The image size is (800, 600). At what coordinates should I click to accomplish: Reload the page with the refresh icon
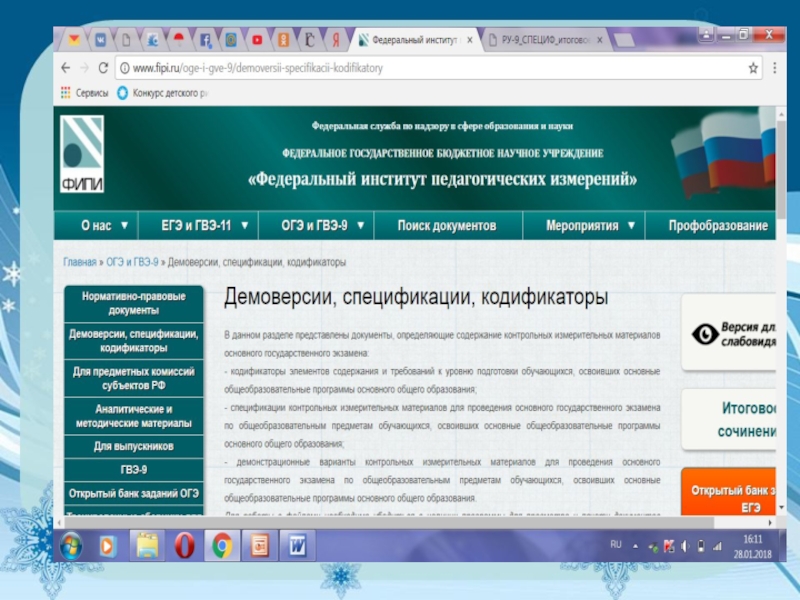[103, 69]
